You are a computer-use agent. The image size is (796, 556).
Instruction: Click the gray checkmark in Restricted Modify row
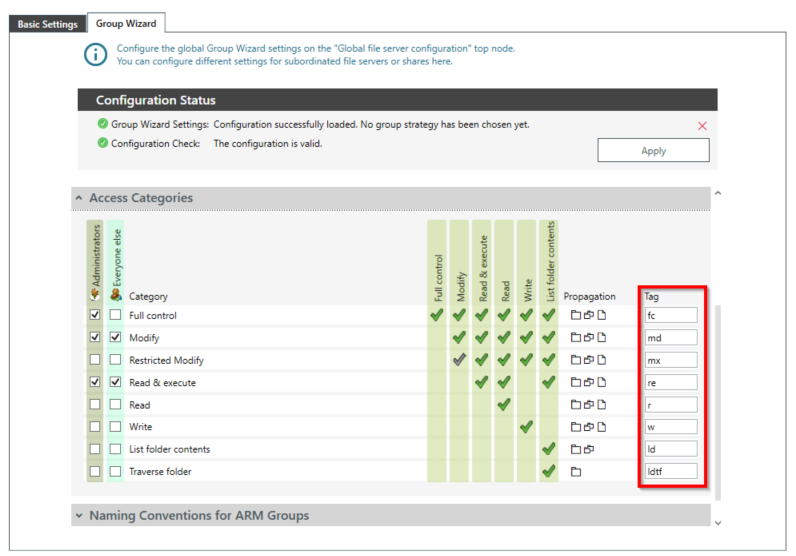[x=461, y=360]
